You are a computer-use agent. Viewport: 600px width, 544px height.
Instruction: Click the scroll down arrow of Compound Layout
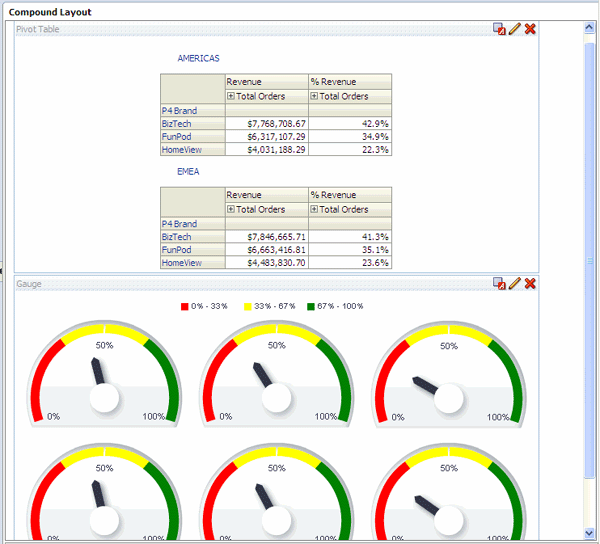(589, 533)
